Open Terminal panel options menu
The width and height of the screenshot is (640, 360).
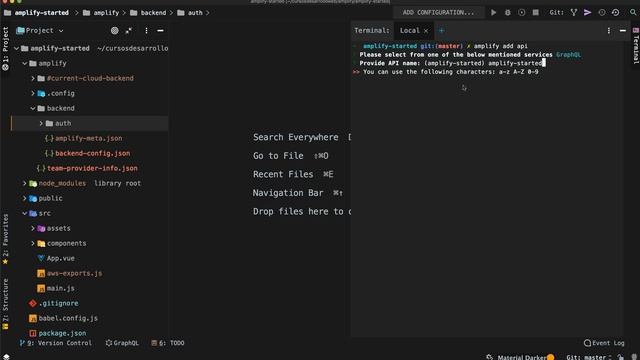click(609, 31)
